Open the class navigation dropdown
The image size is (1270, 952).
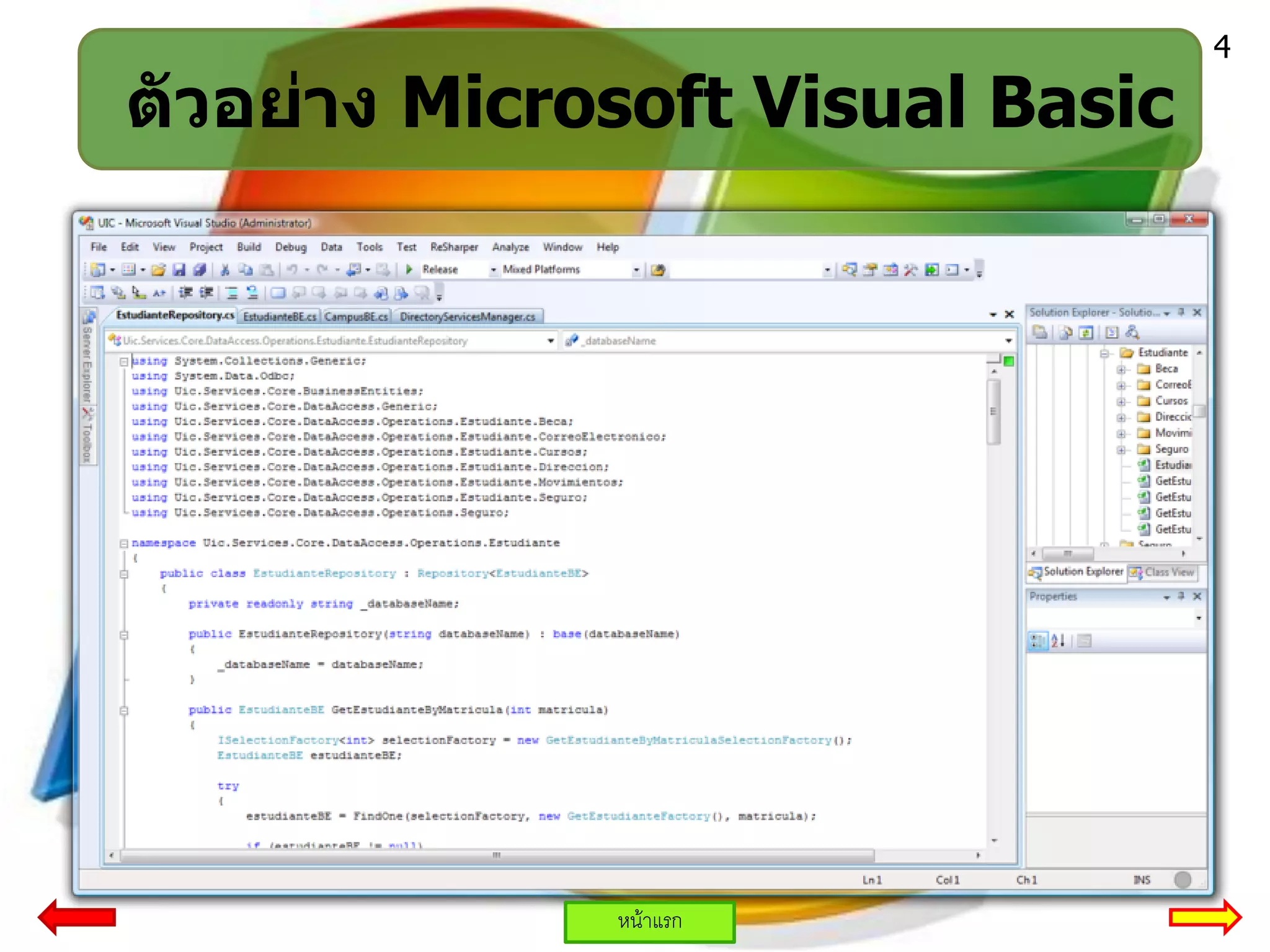coord(550,341)
